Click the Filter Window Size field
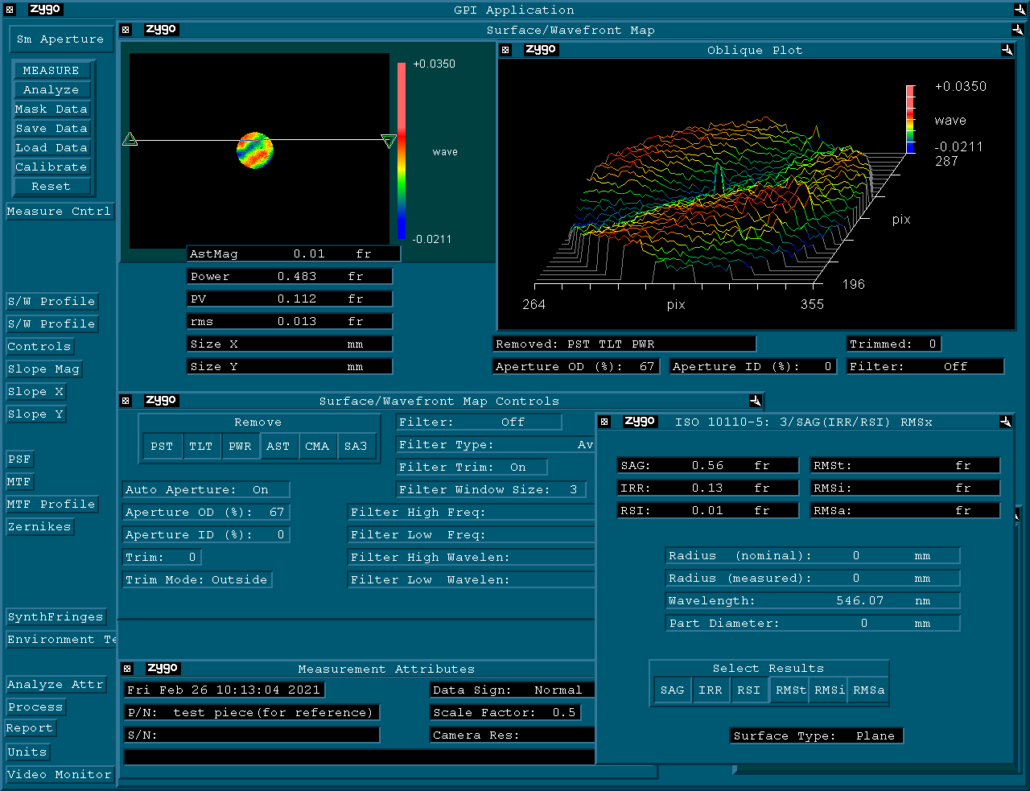This screenshot has width=1030, height=791. click(x=491, y=489)
